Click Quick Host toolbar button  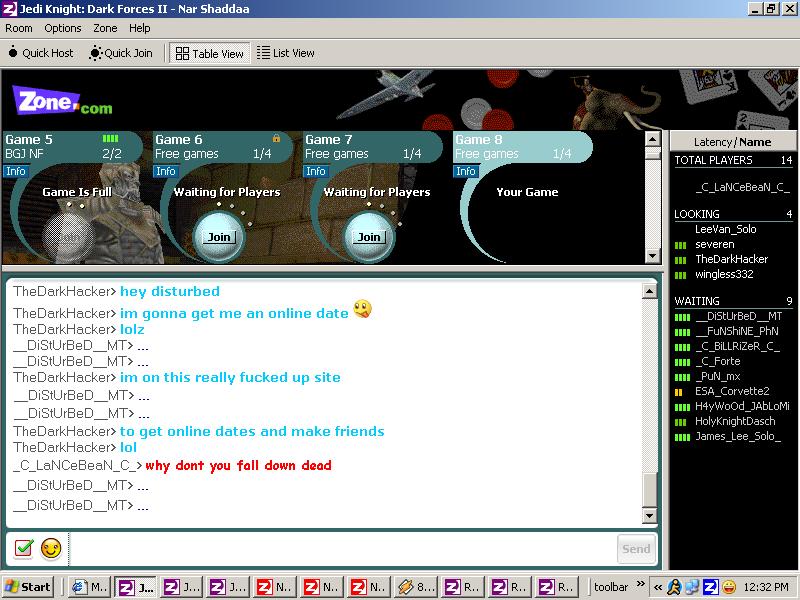click(x=41, y=53)
